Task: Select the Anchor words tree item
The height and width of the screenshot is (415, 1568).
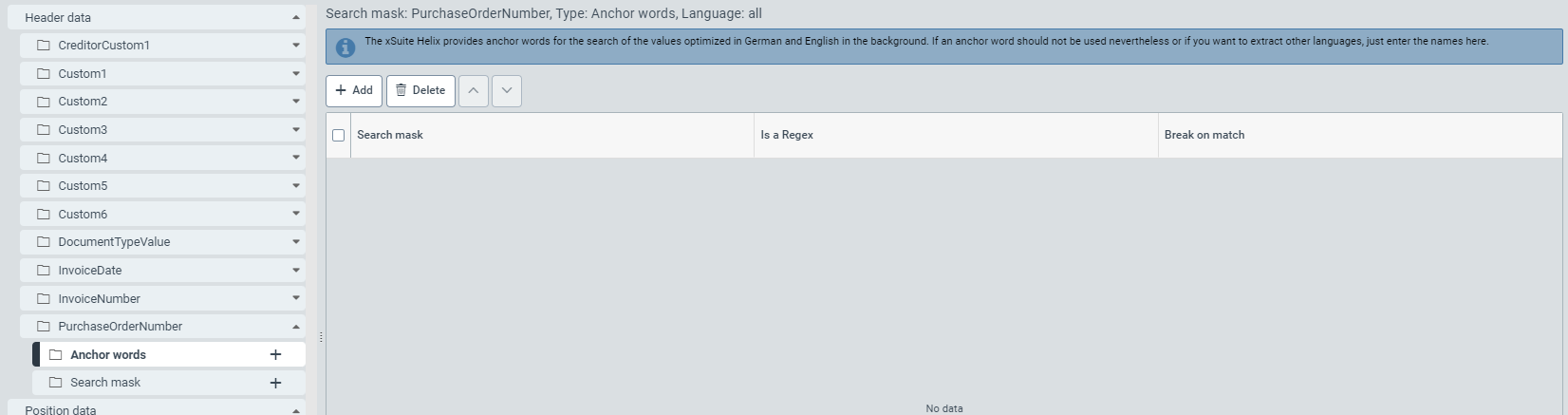Action: click(x=169, y=354)
